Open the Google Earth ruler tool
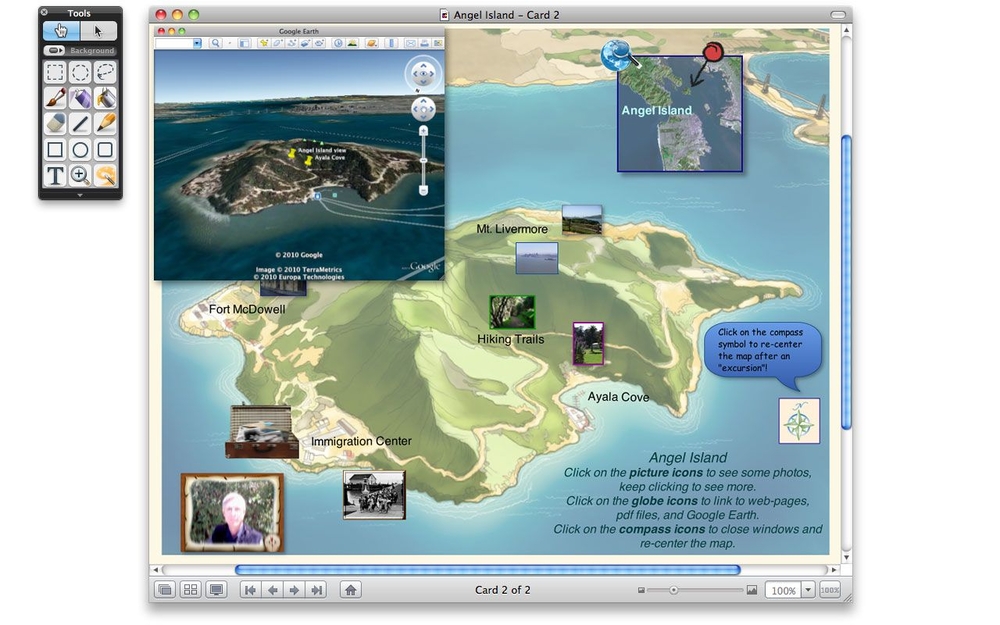The width and height of the screenshot is (1000, 625). 392,43
